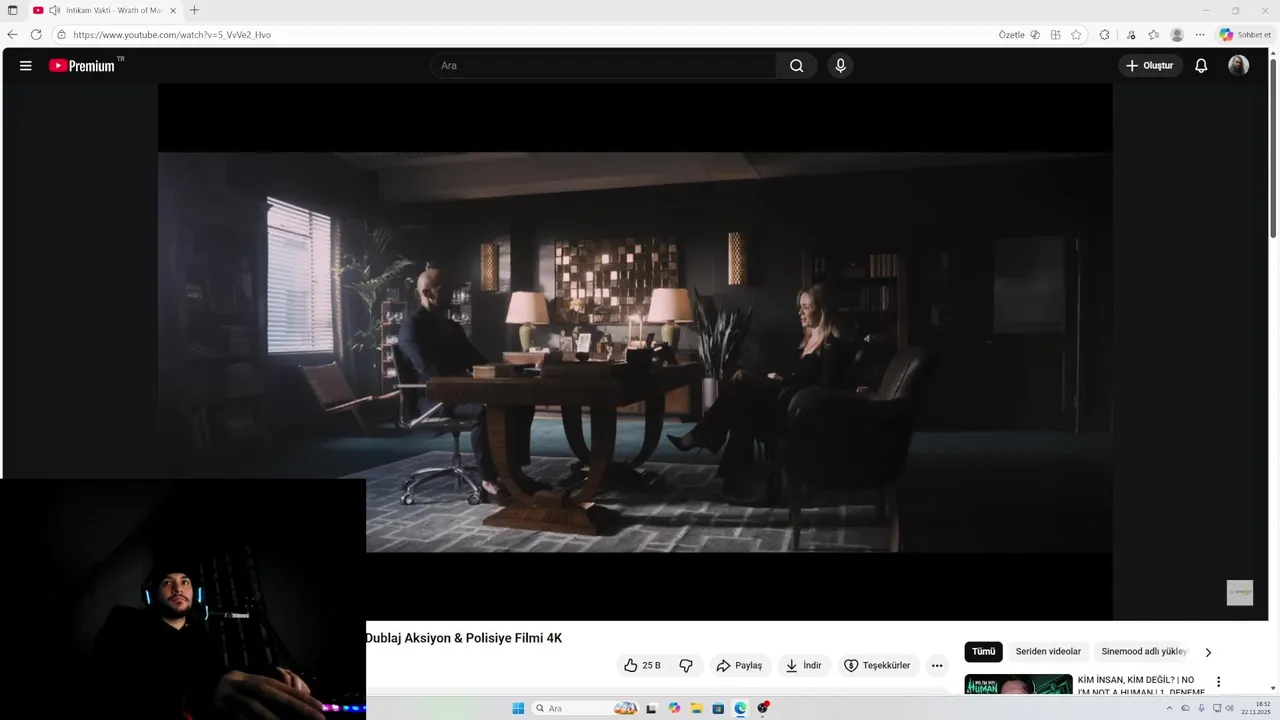Click the address bar URL
The width and height of the screenshot is (1280, 720).
(x=172, y=35)
